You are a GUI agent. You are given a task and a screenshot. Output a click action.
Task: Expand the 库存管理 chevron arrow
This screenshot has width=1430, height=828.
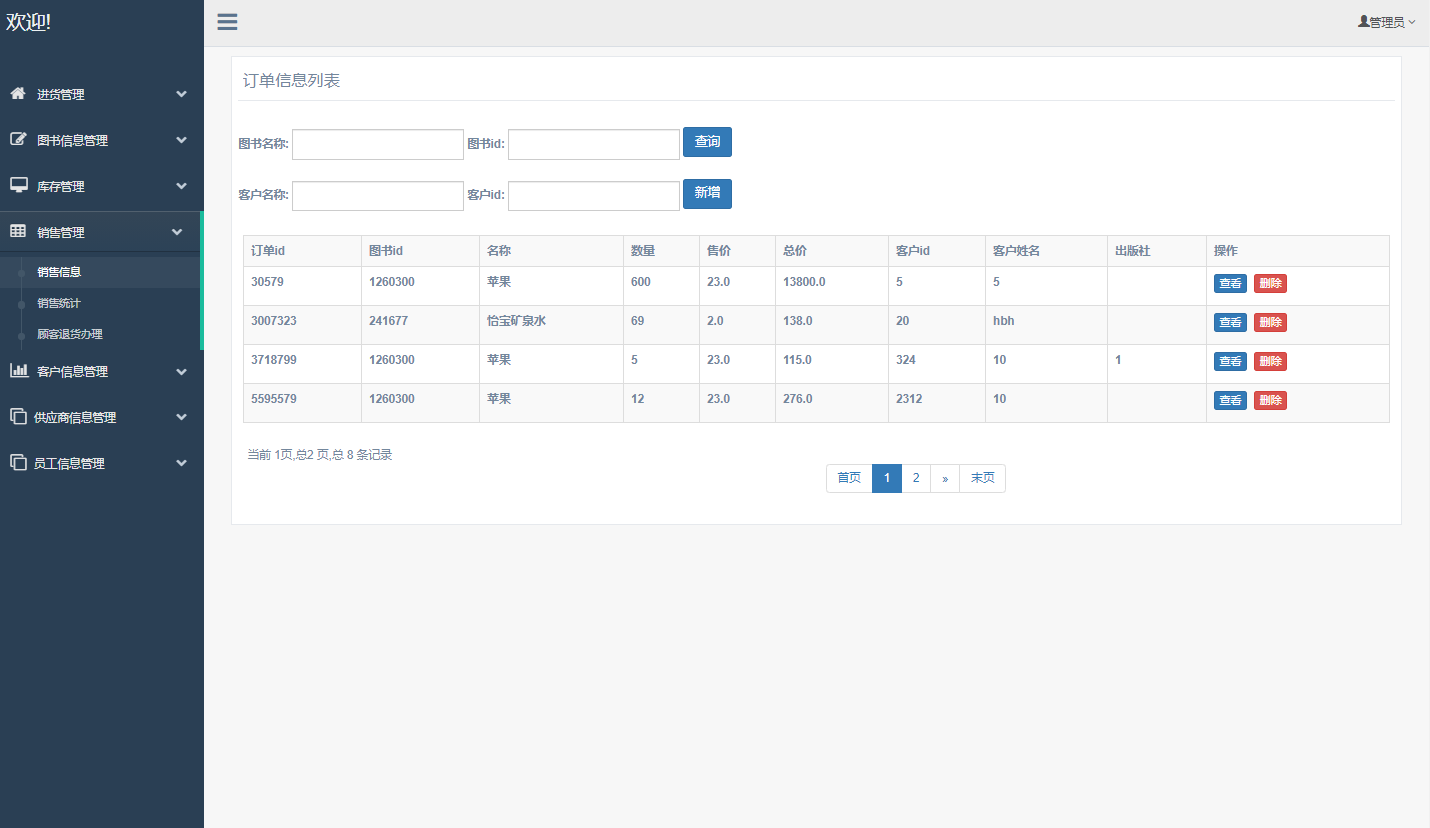(x=181, y=186)
